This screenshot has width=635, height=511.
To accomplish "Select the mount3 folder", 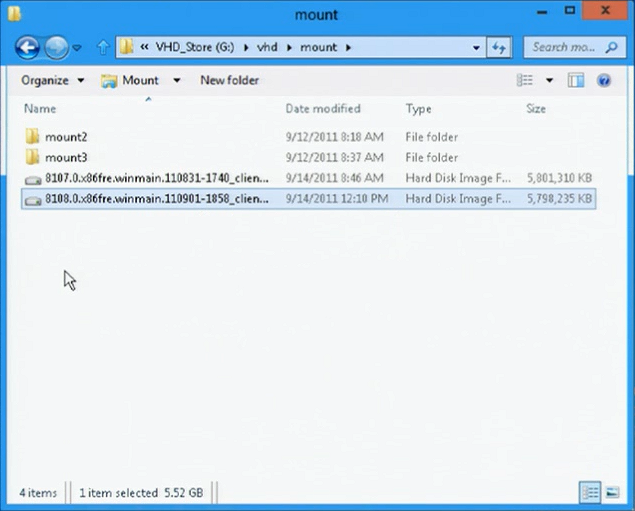I will tap(66, 158).
